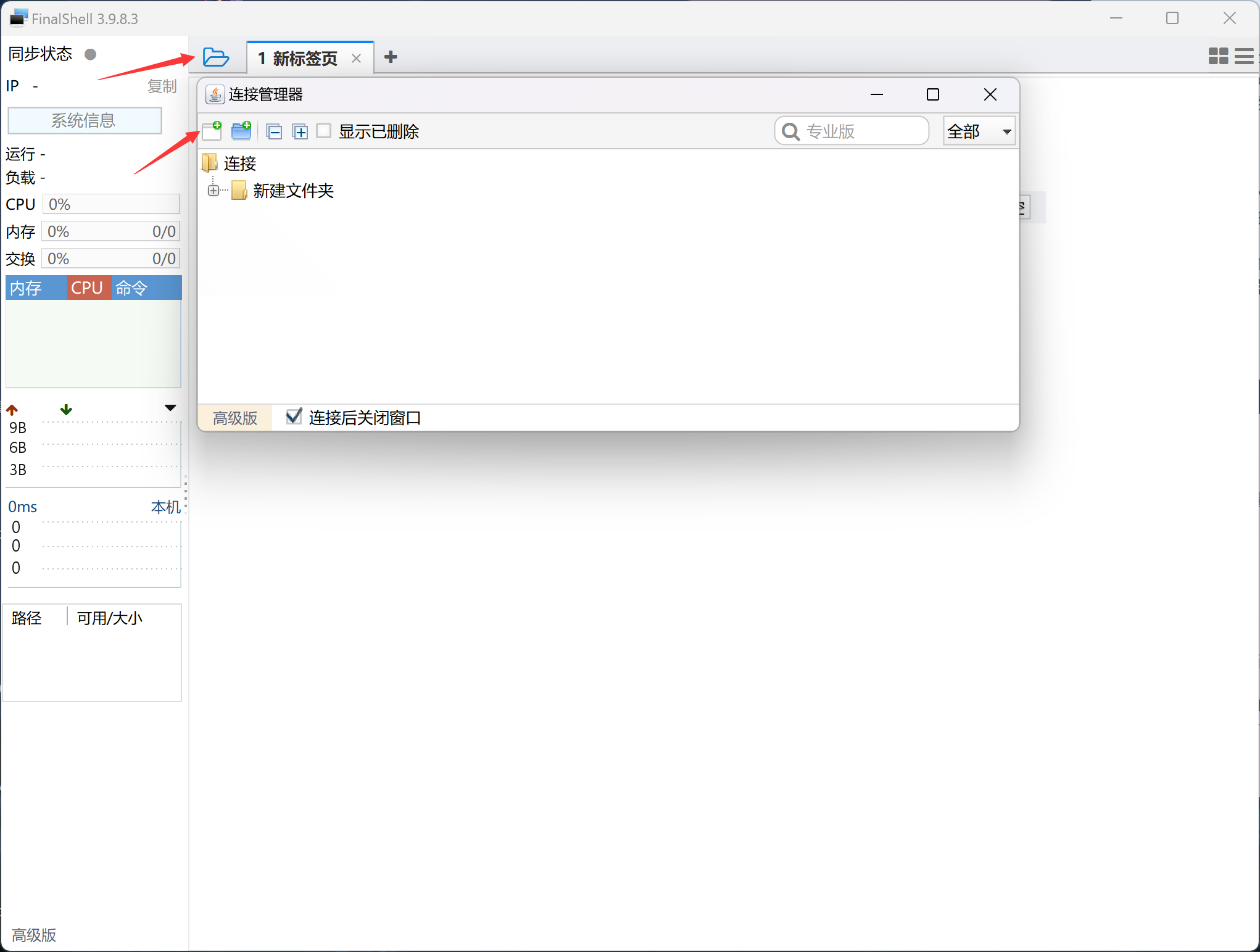The width and height of the screenshot is (1260, 952).
Task: Click the 路径 column header
Action: point(27,618)
